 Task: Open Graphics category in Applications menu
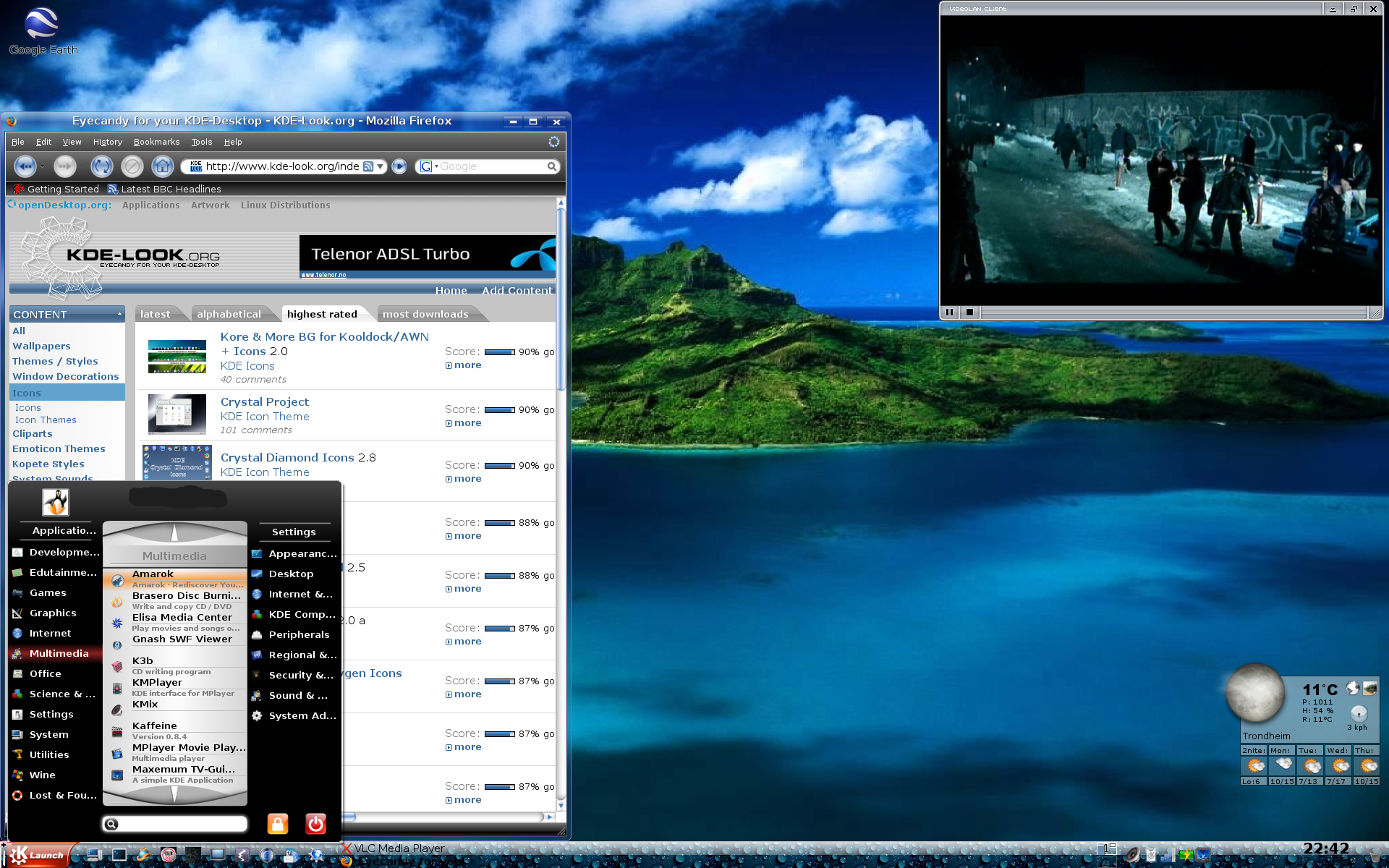53,613
